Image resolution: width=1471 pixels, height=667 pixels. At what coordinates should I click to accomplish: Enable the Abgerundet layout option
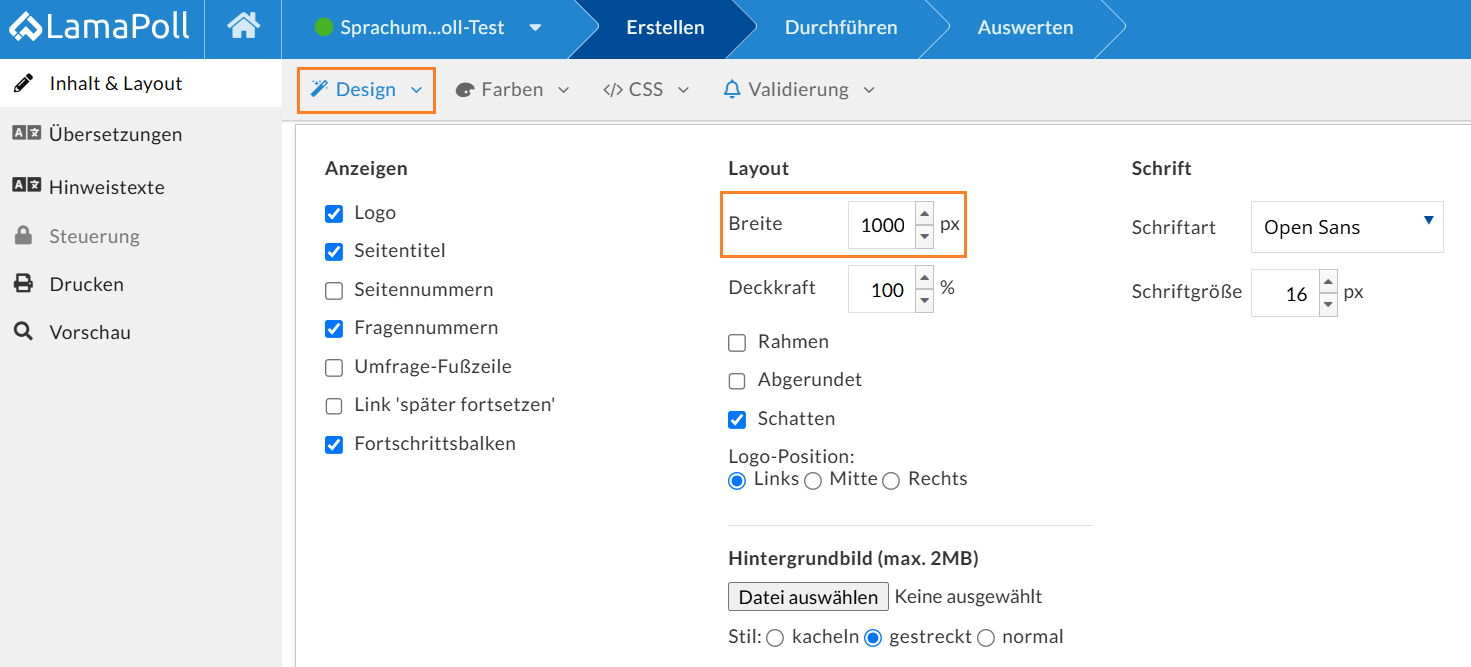[737, 381]
